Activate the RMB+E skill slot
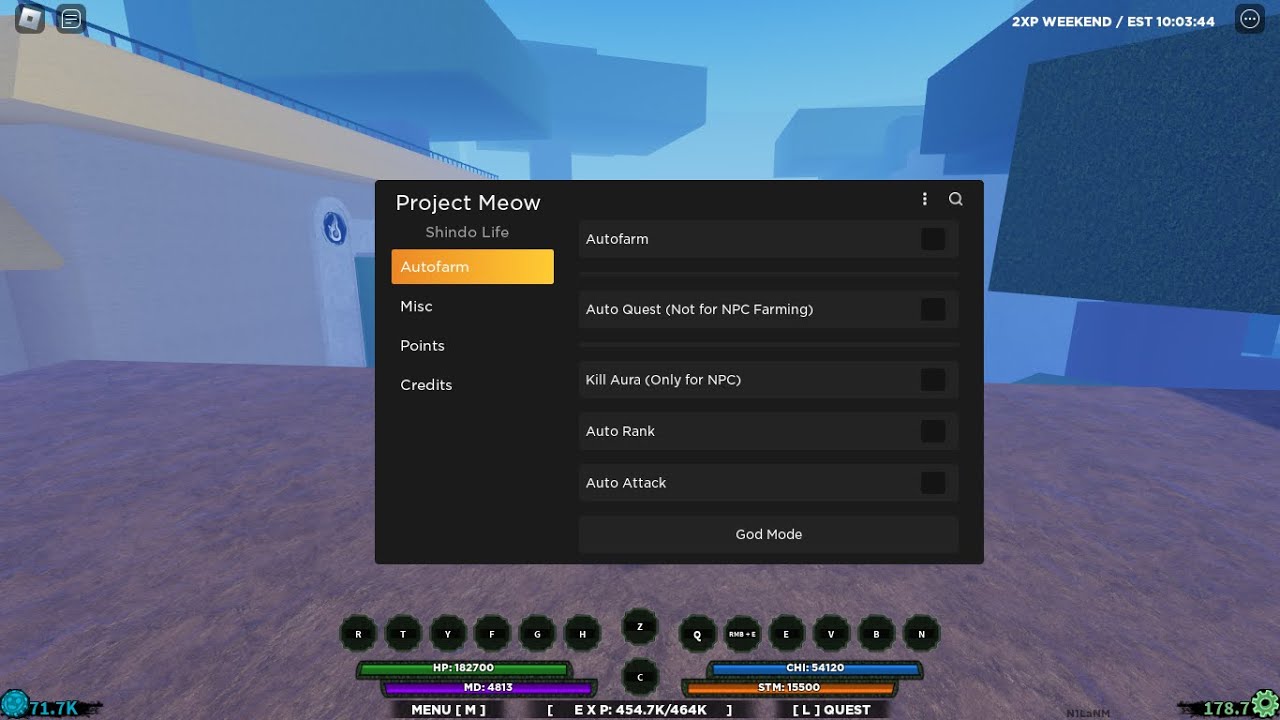The width and height of the screenshot is (1280, 720). [x=742, y=634]
